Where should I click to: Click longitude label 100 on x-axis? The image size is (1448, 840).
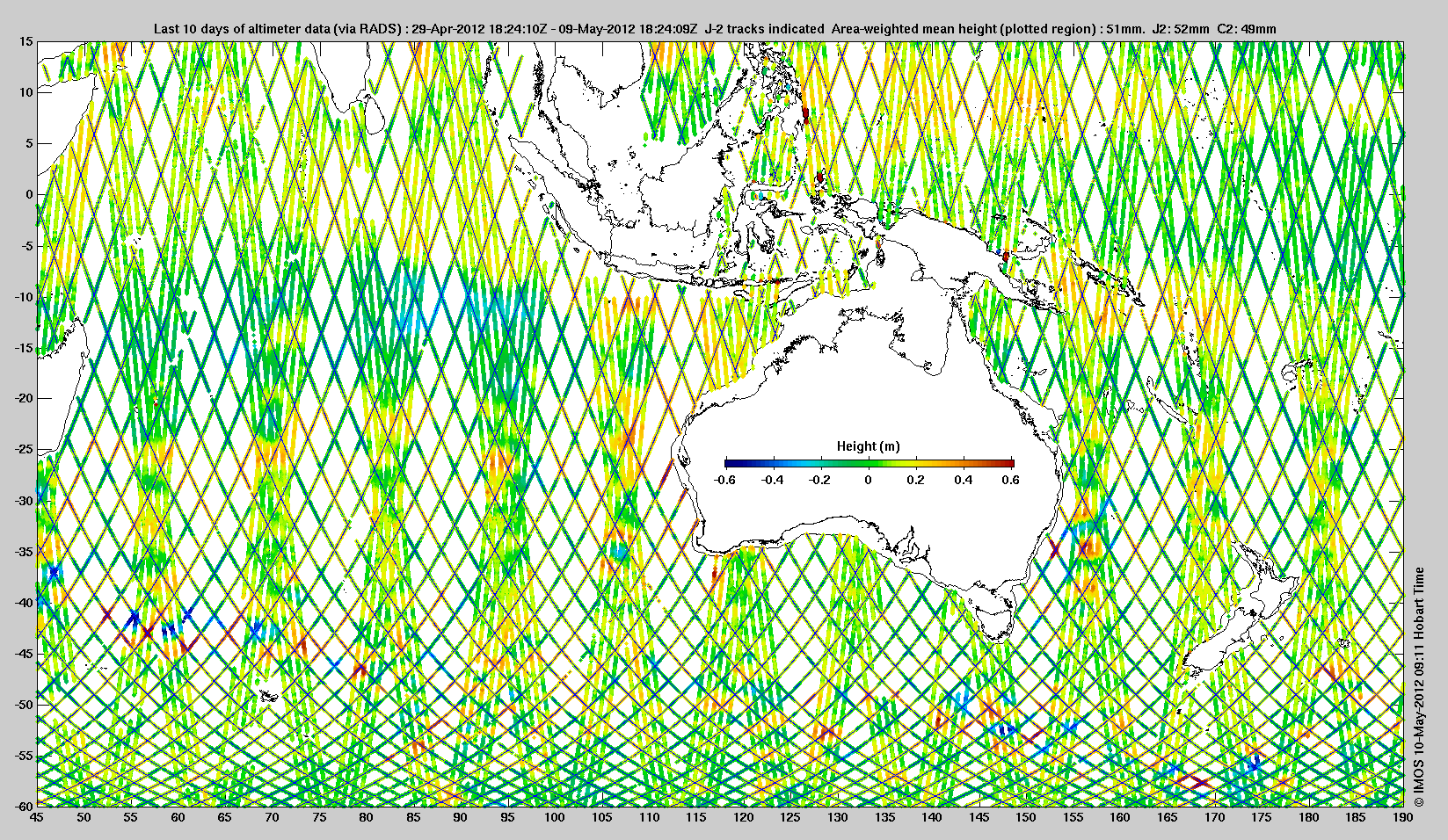pos(554,817)
